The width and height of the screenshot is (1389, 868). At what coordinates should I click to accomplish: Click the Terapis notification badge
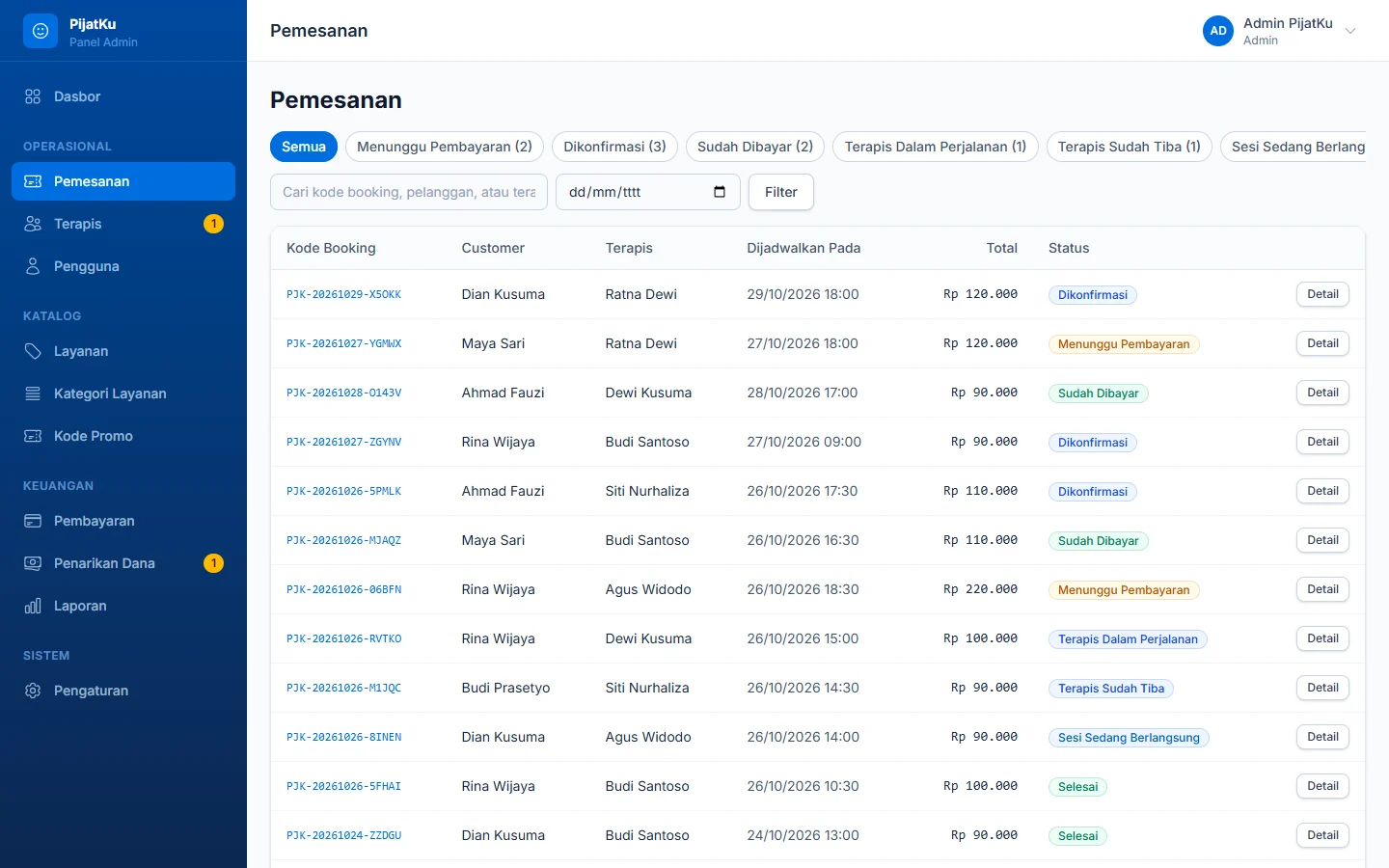click(214, 224)
